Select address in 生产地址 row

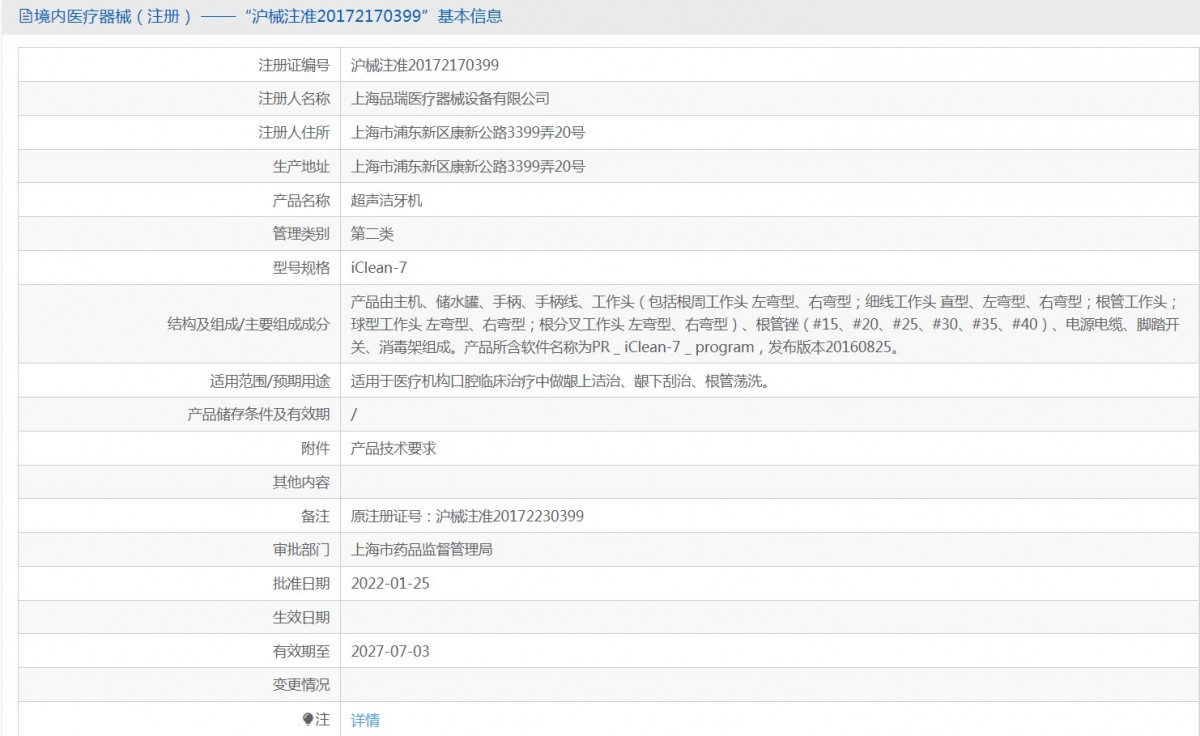(468, 167)
